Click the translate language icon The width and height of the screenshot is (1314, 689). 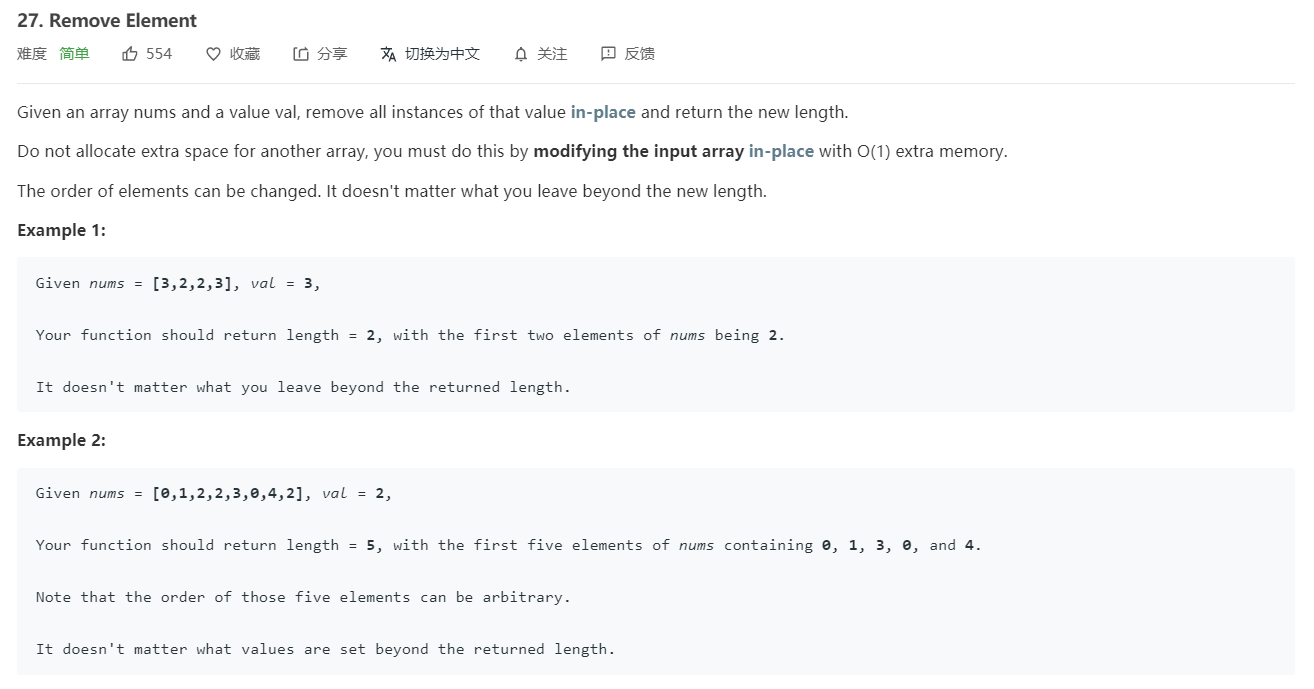(388, 54)
